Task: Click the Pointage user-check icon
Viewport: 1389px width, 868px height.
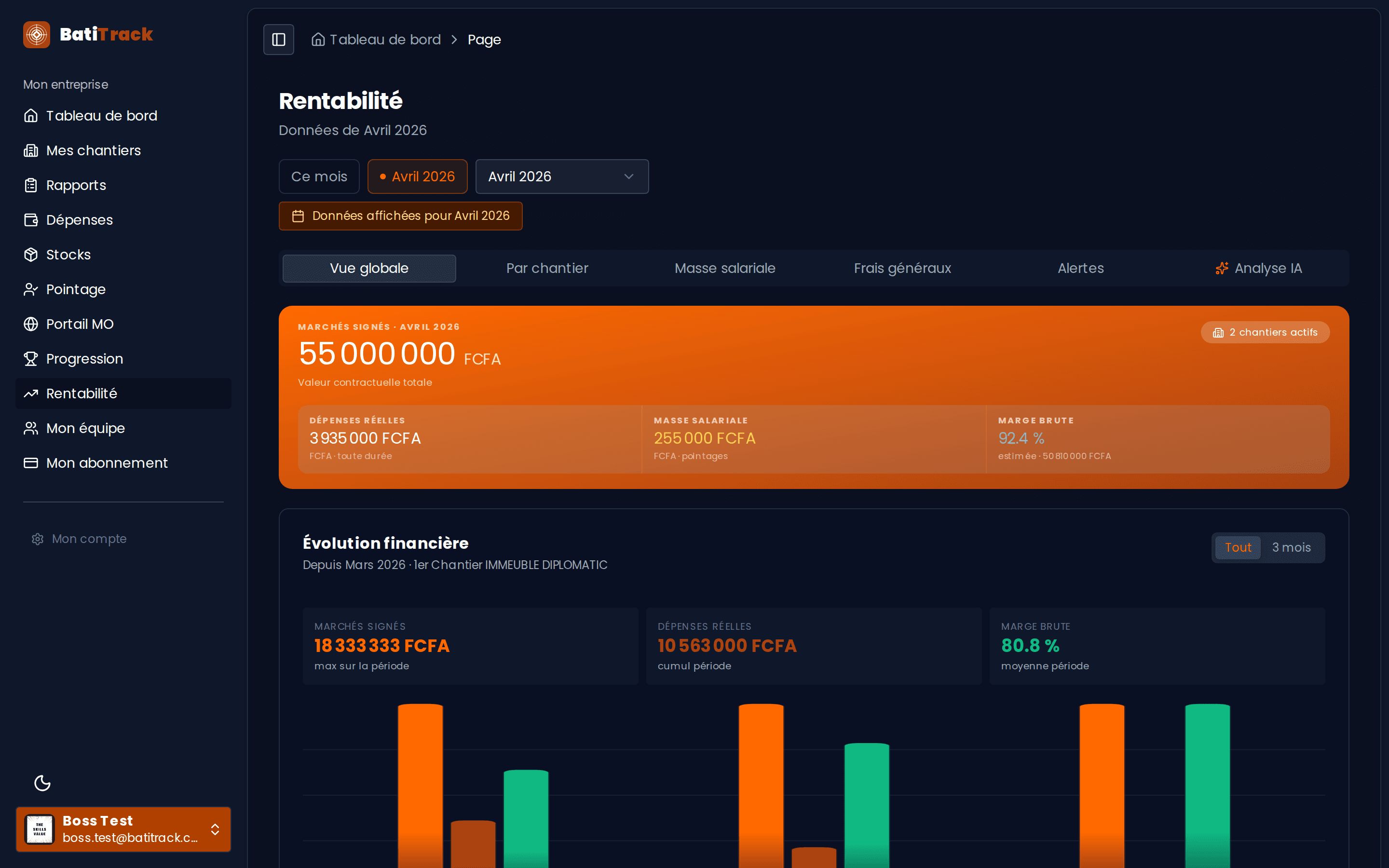Action: point(31,289)
